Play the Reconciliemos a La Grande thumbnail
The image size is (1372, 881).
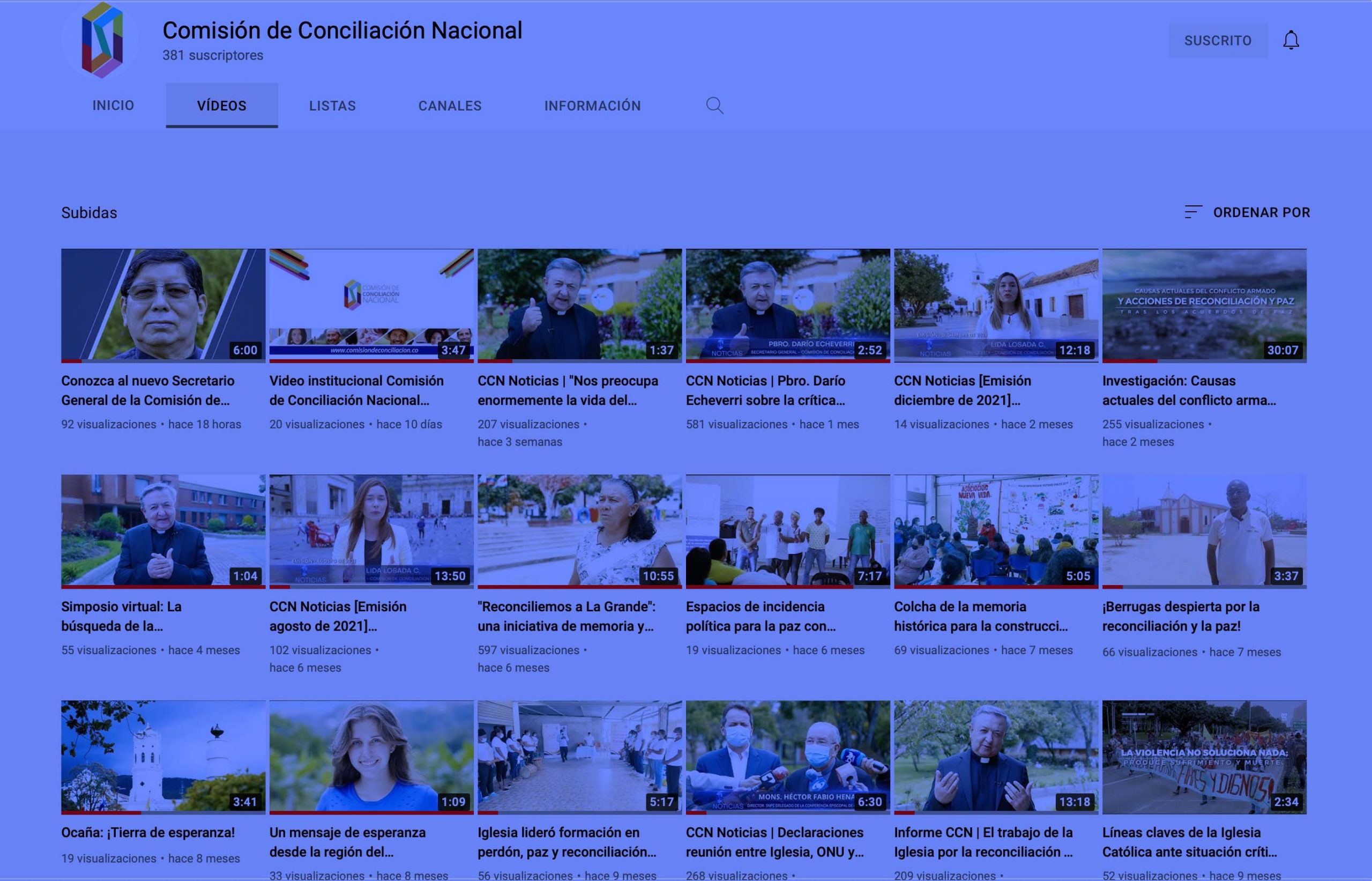click(x=580, y=531)
